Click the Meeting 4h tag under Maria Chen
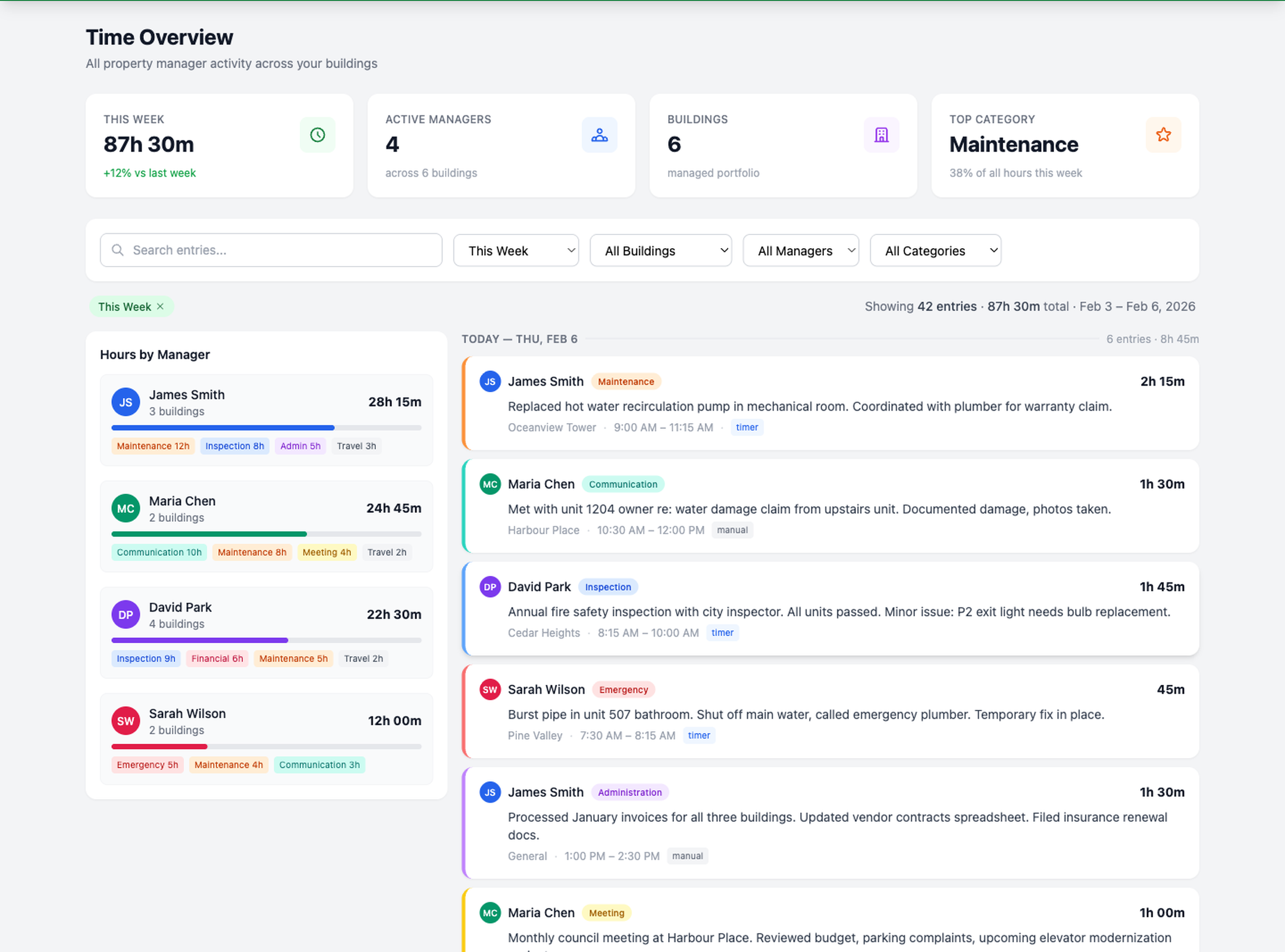This screenshot has width=1285, height=952. coord(327,552)
